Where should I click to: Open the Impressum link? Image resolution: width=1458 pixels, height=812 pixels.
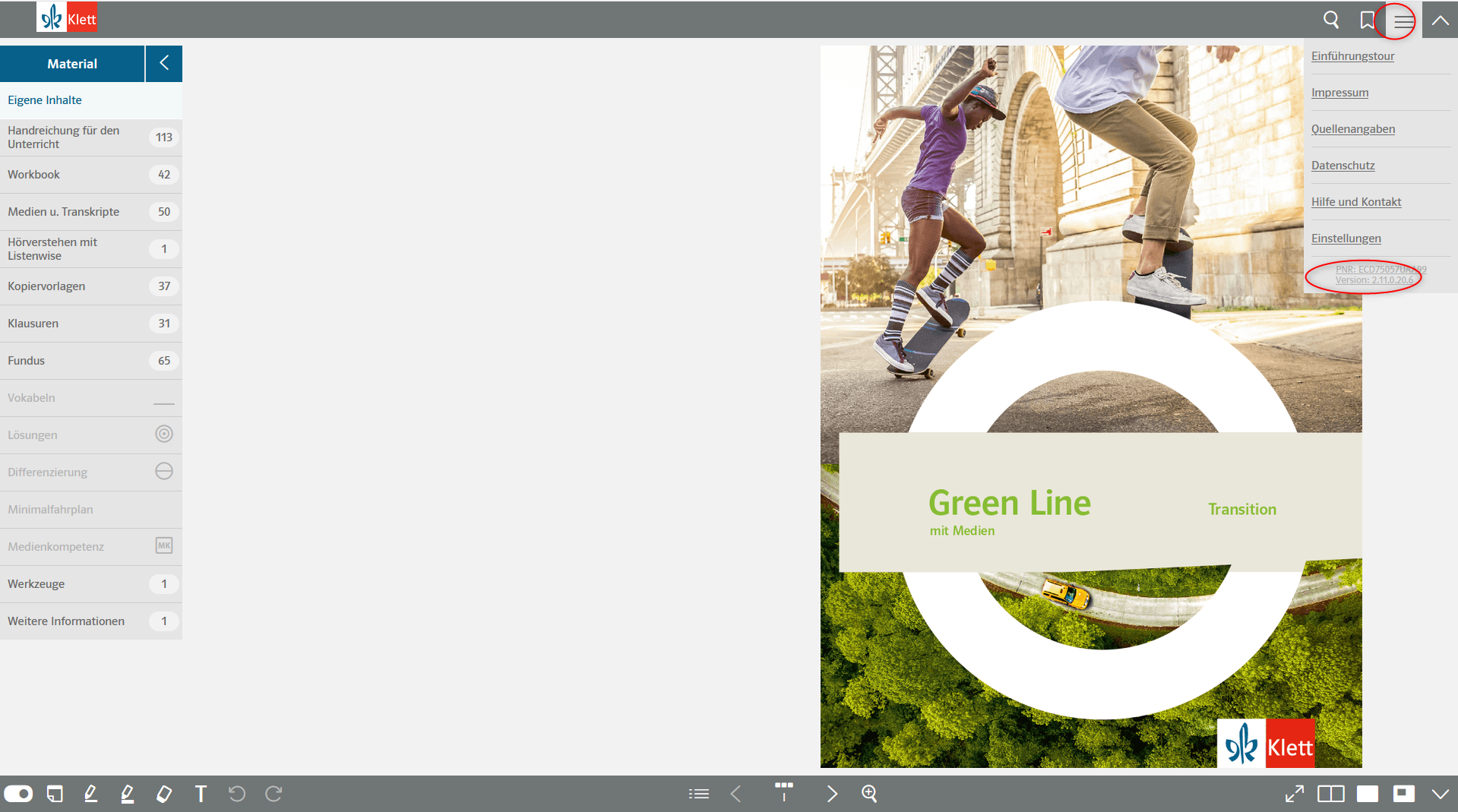(1339, 93)
